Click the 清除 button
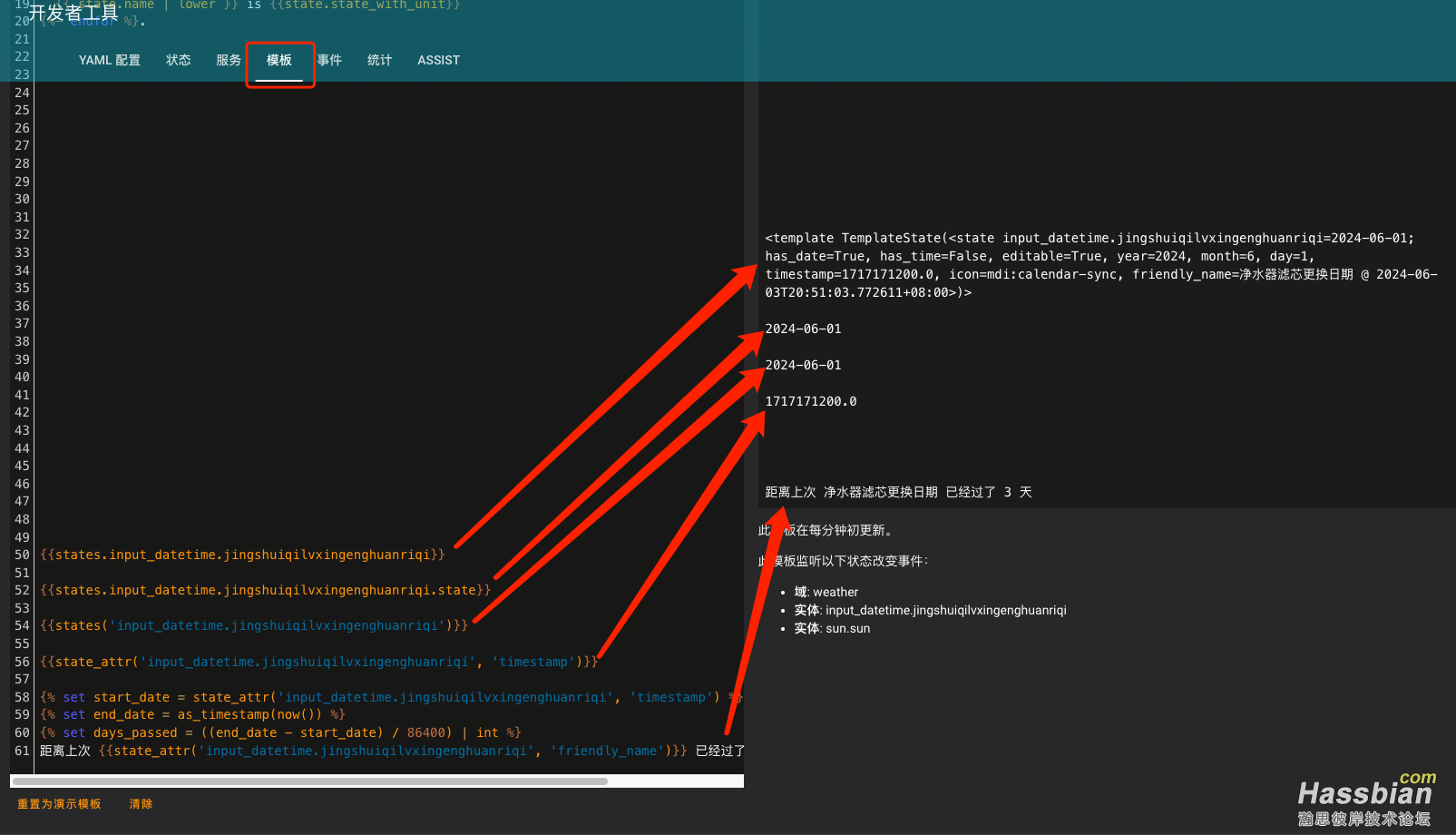Image resolution: width=1456 pixels, height=835 pixels. (x=141, y=804)
